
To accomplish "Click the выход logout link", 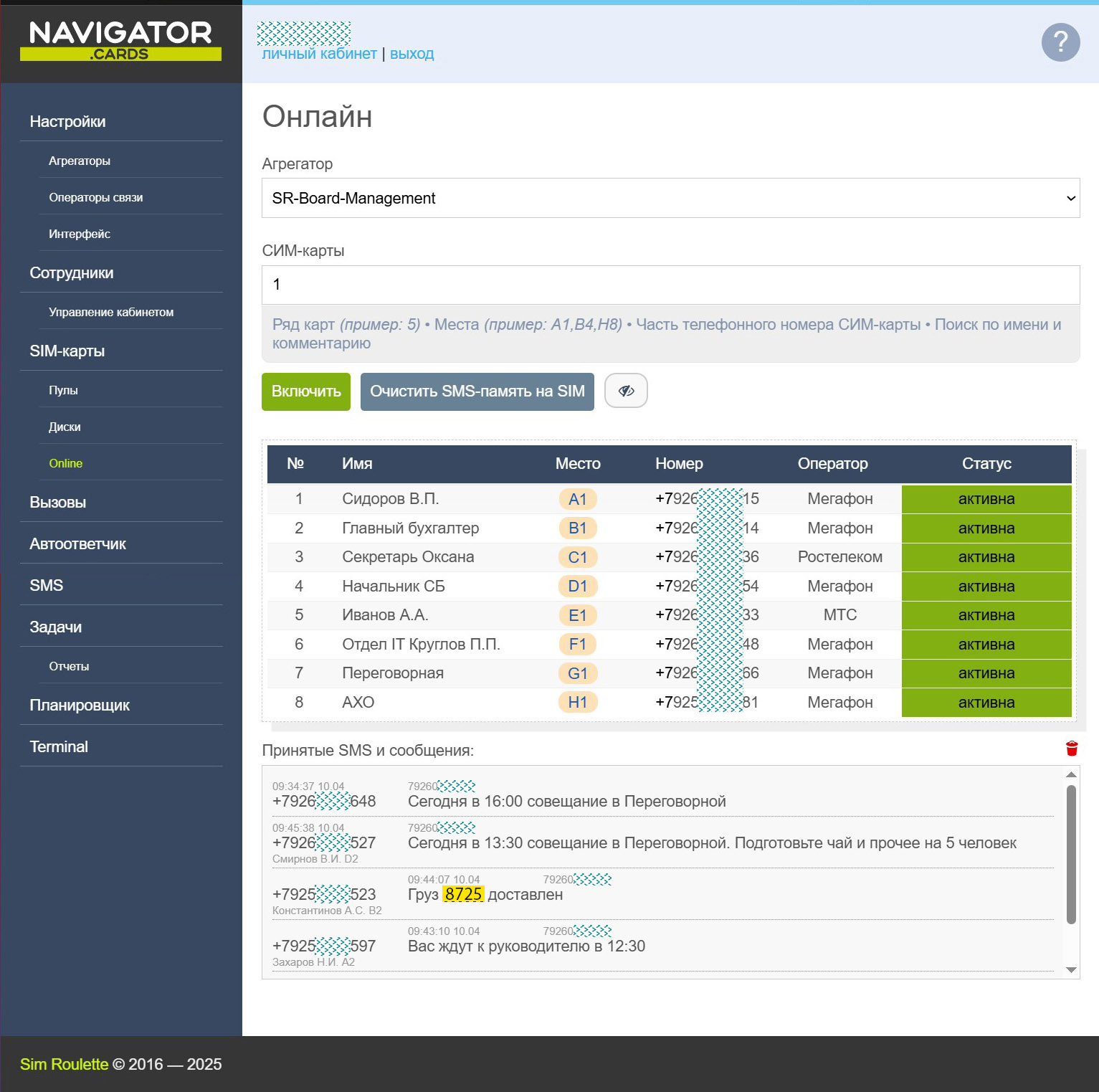I will pyautogui.click(x=411, y=54).
